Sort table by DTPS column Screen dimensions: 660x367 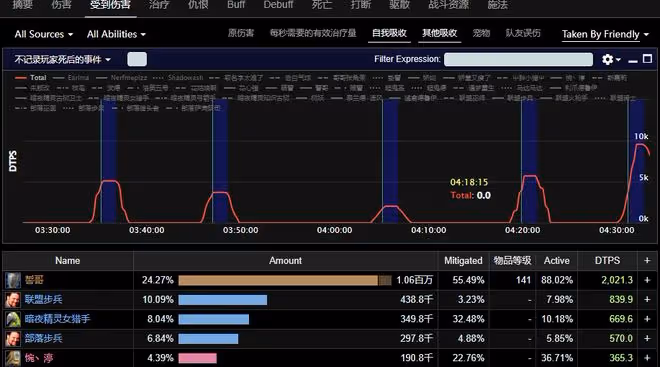[607, 261]
